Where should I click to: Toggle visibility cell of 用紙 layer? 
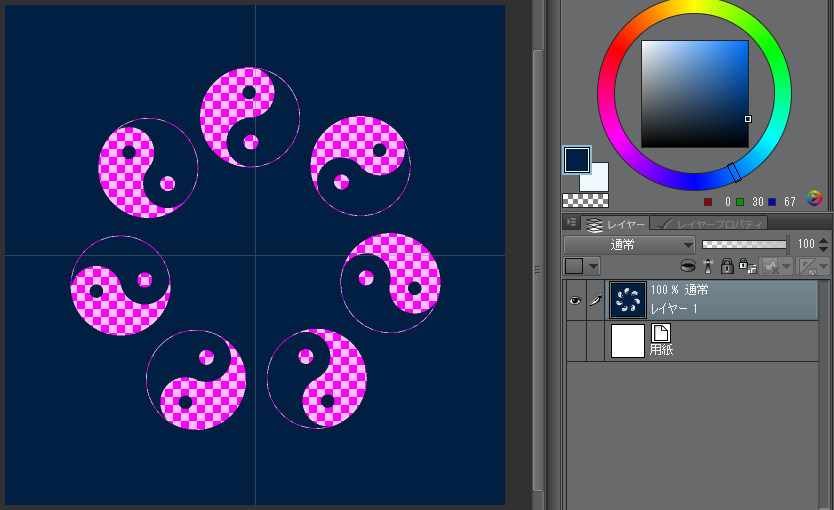576,341
